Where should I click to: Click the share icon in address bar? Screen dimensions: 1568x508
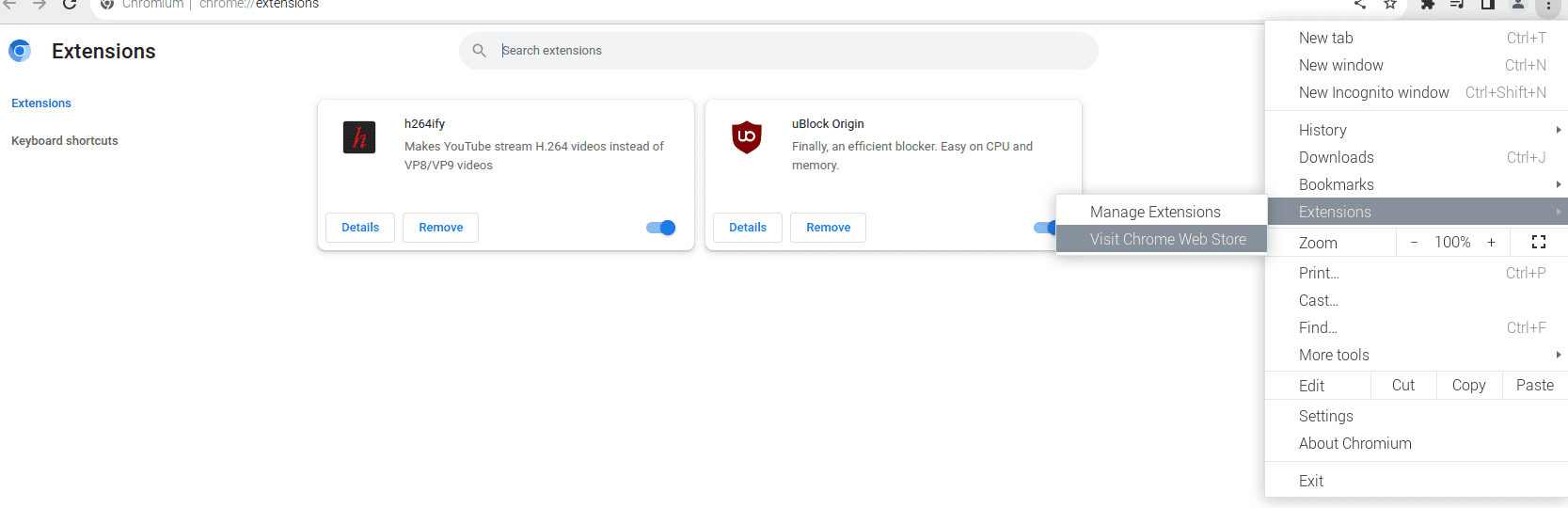click(1360, 5)
